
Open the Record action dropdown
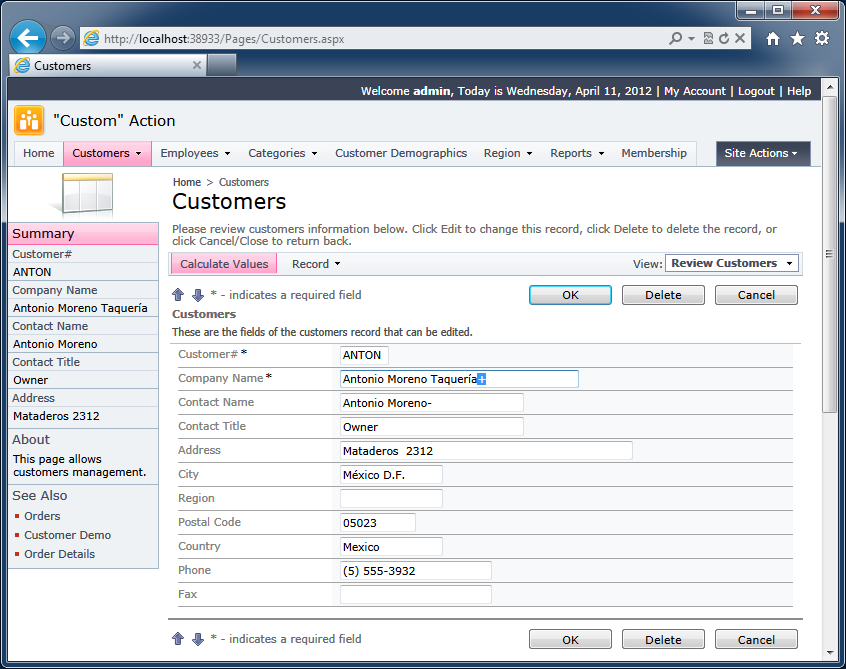(x=316, y=264)
